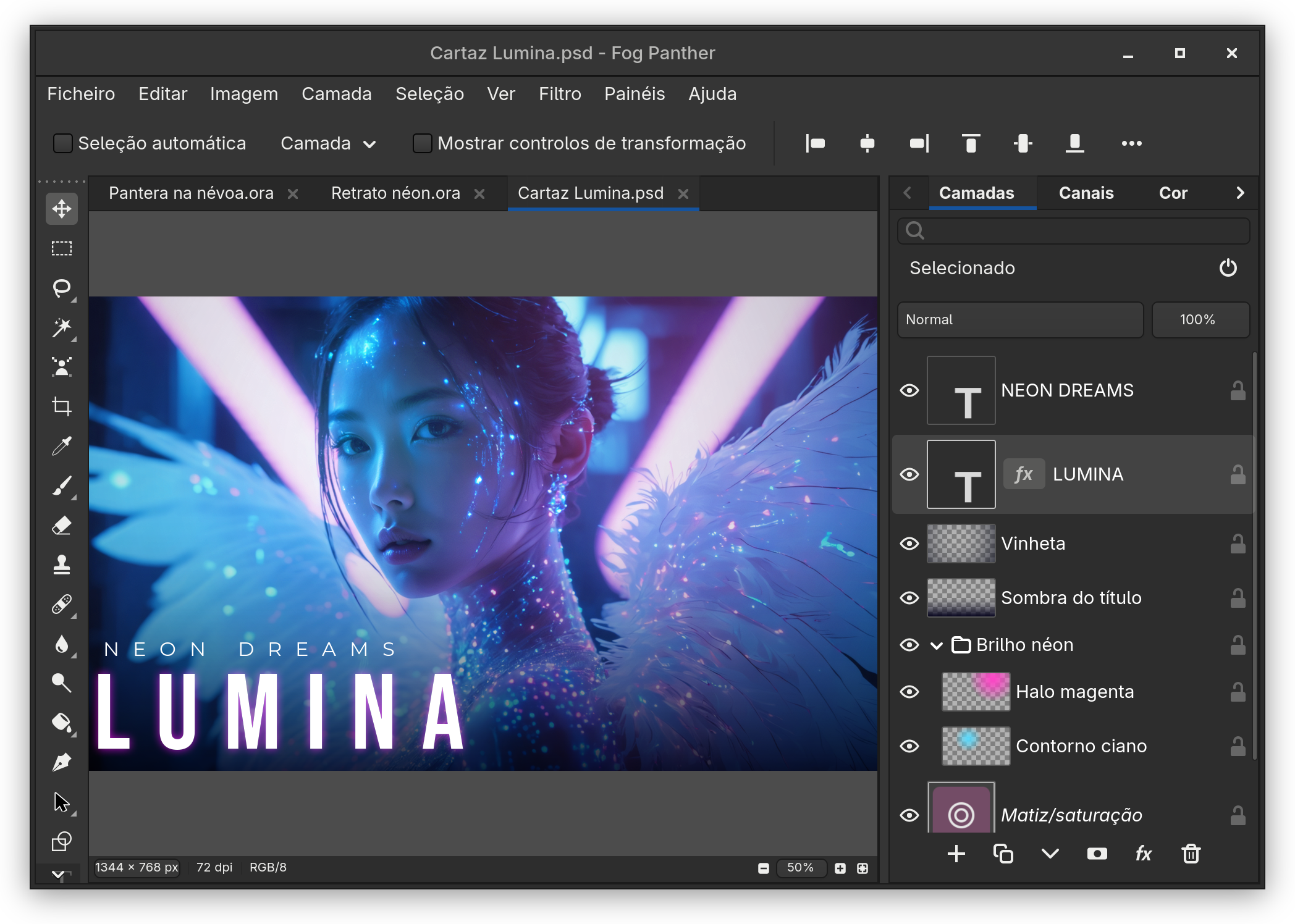The height and width of the screenshot is (924, 1295).
Task: Choose the Eyedropper tool
Action: (62, 446)
